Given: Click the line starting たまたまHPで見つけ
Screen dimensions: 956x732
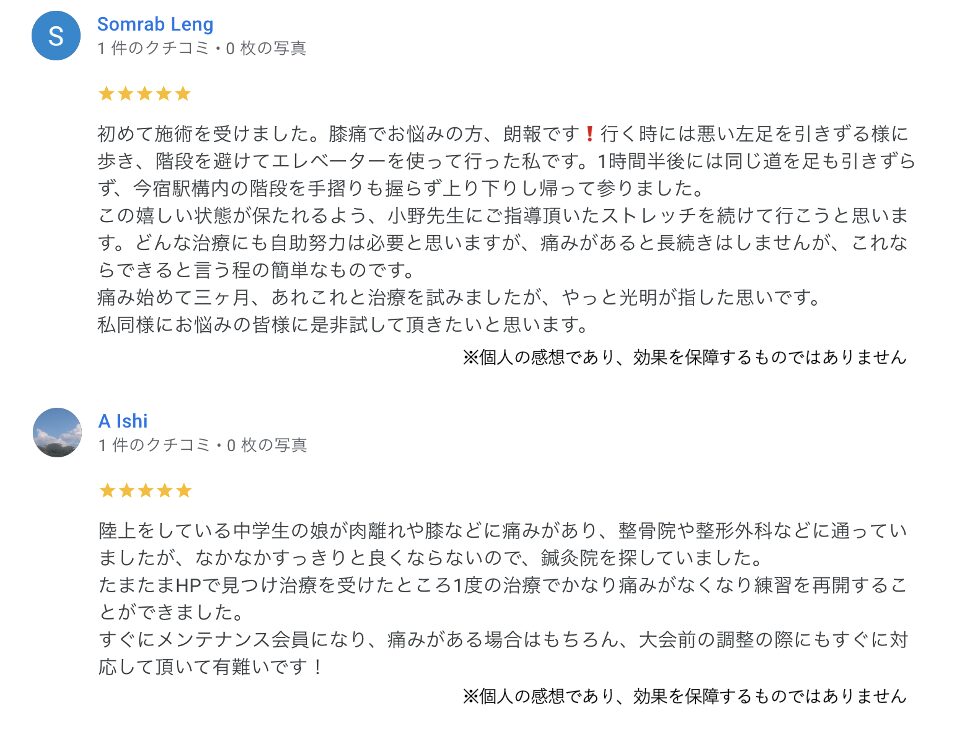Looking at the screenshot, I should (x=503, y=585).
